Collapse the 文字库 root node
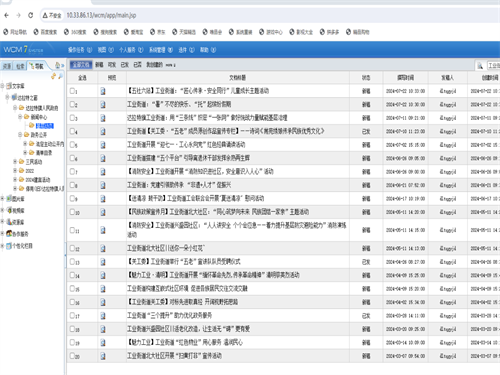Screen dimensions: 500x375 [2, 86]
